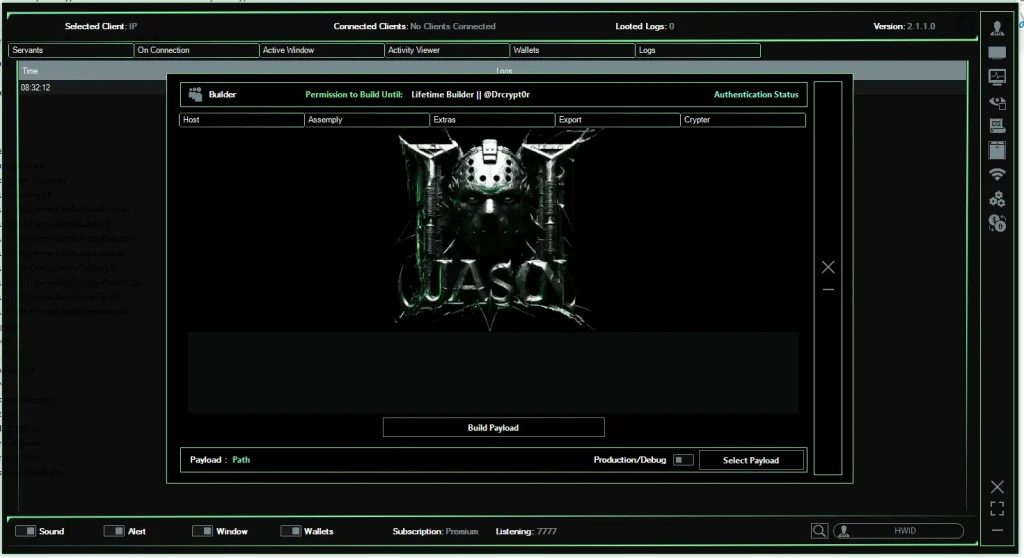
Task: Click the dark output box above Build Payload
Action: click(494, 372)
